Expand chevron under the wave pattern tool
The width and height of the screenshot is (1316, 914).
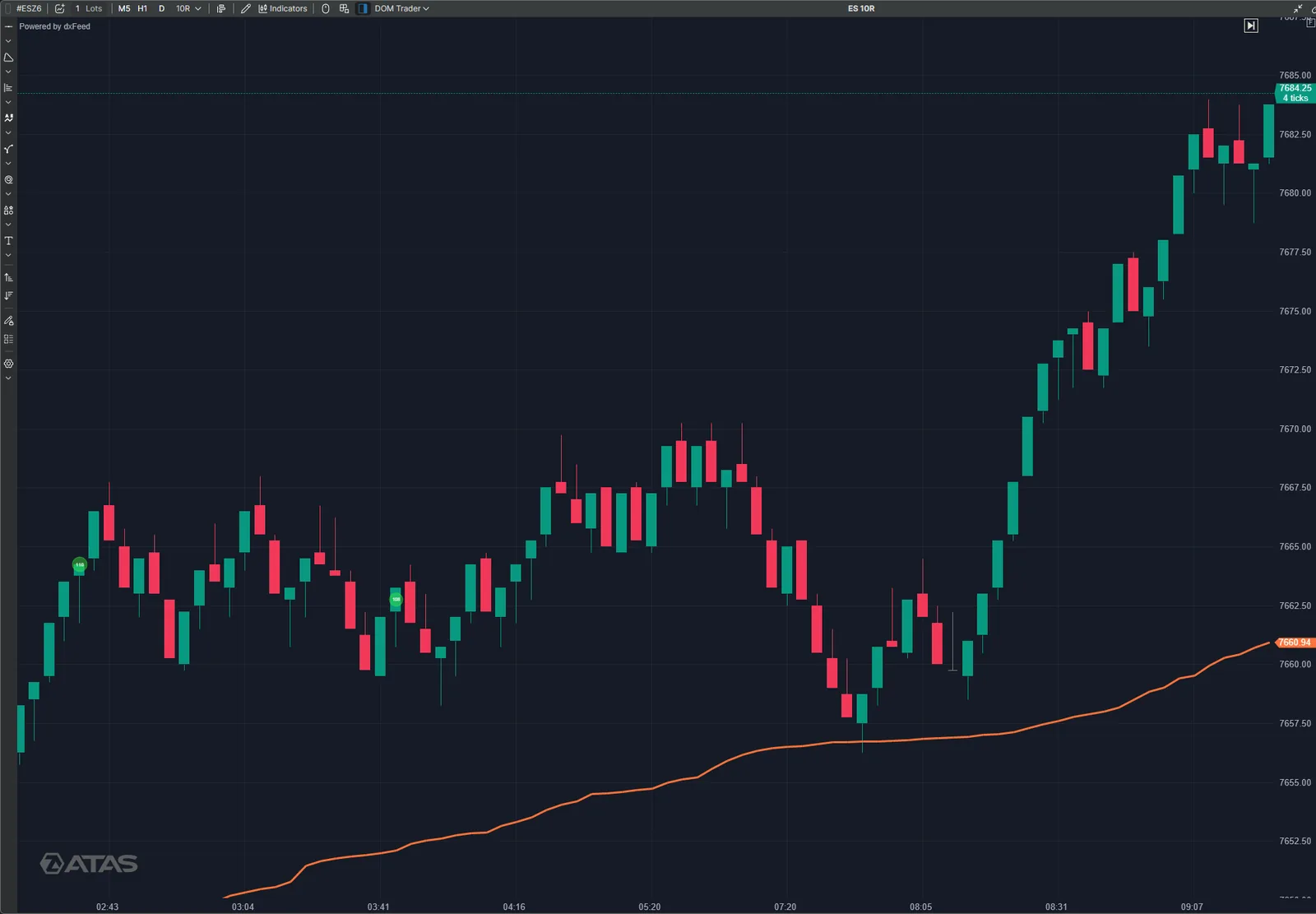pyautogui.click(x=8, y=133)
